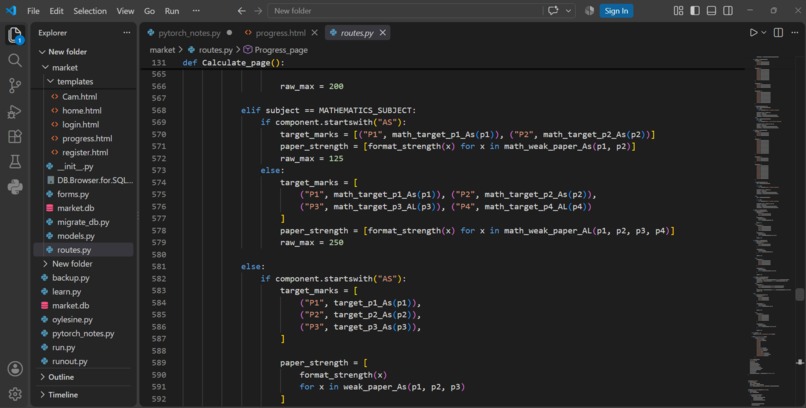Toggle the secondary side bar
Viewport: 806px width, 408px height.
pos(728,11)
